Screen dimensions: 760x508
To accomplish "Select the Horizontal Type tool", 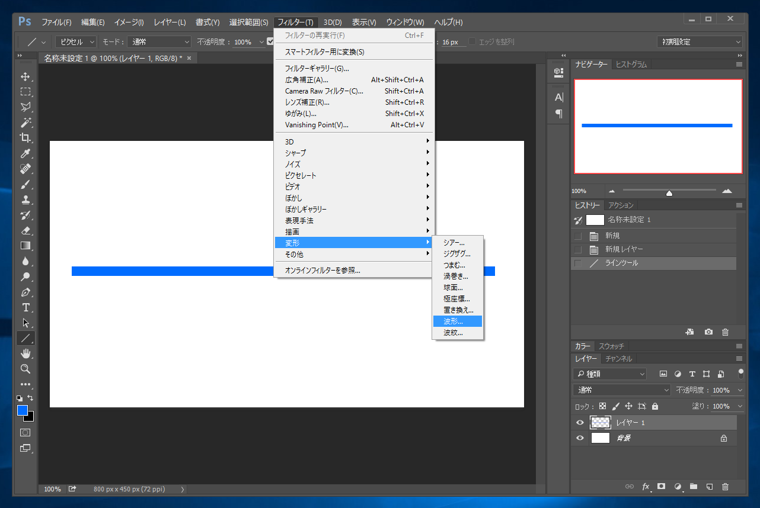I will pyautogui.click(x=26, y=308).
